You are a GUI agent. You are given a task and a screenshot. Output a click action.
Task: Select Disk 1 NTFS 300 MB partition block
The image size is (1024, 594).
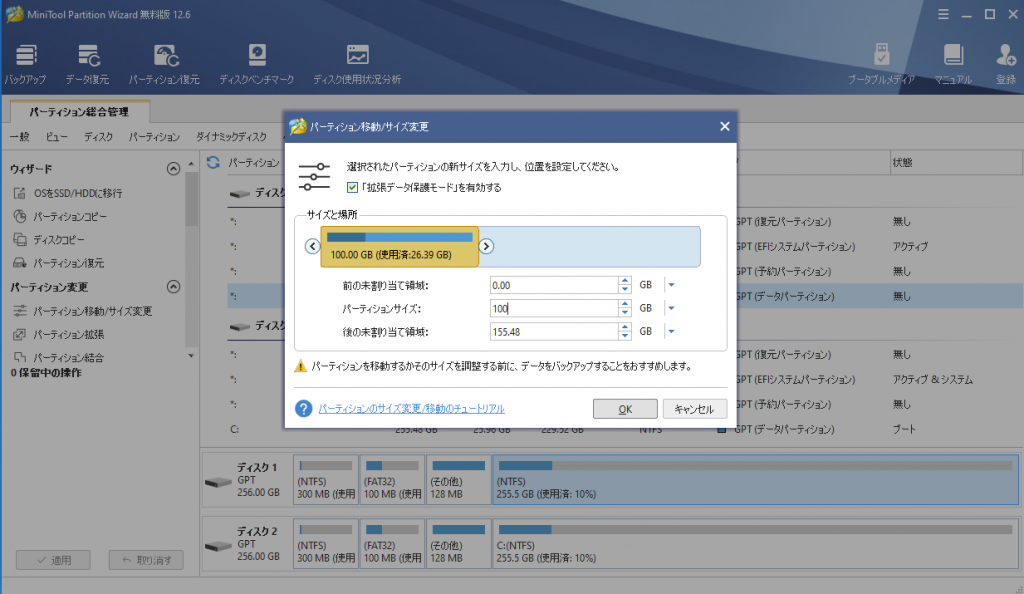coord(325,480)
